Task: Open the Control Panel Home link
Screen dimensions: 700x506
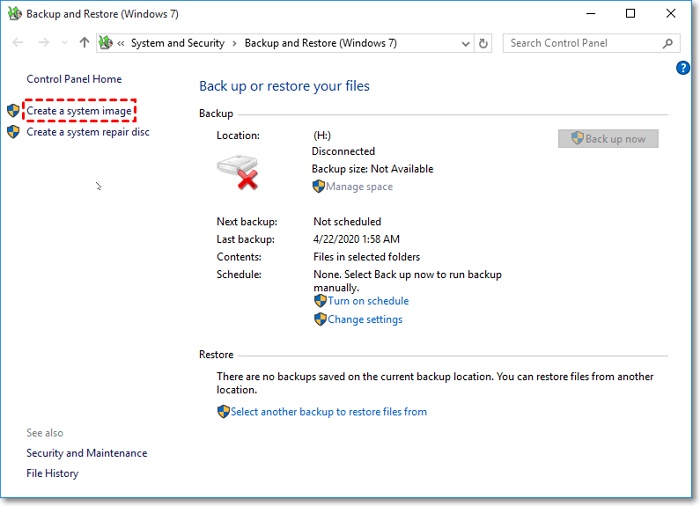Action: [x=74, y=79]
